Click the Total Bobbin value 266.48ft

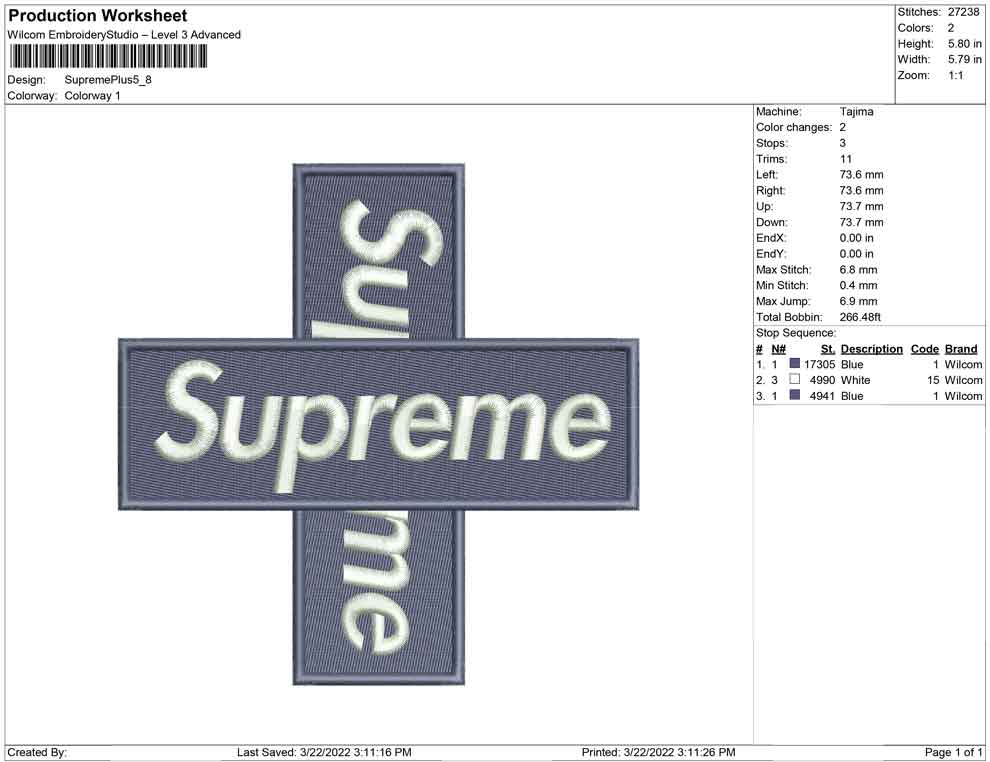coord(860,317)
